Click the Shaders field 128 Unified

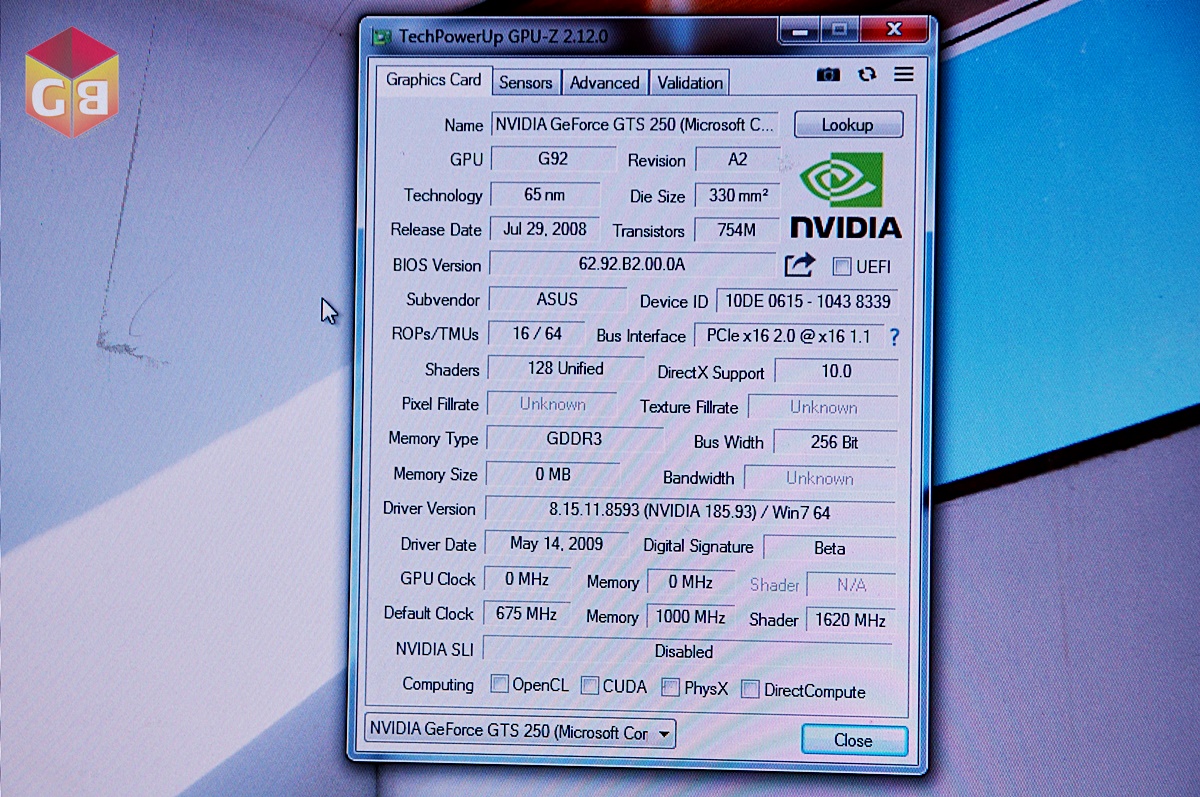pos(565,369)
